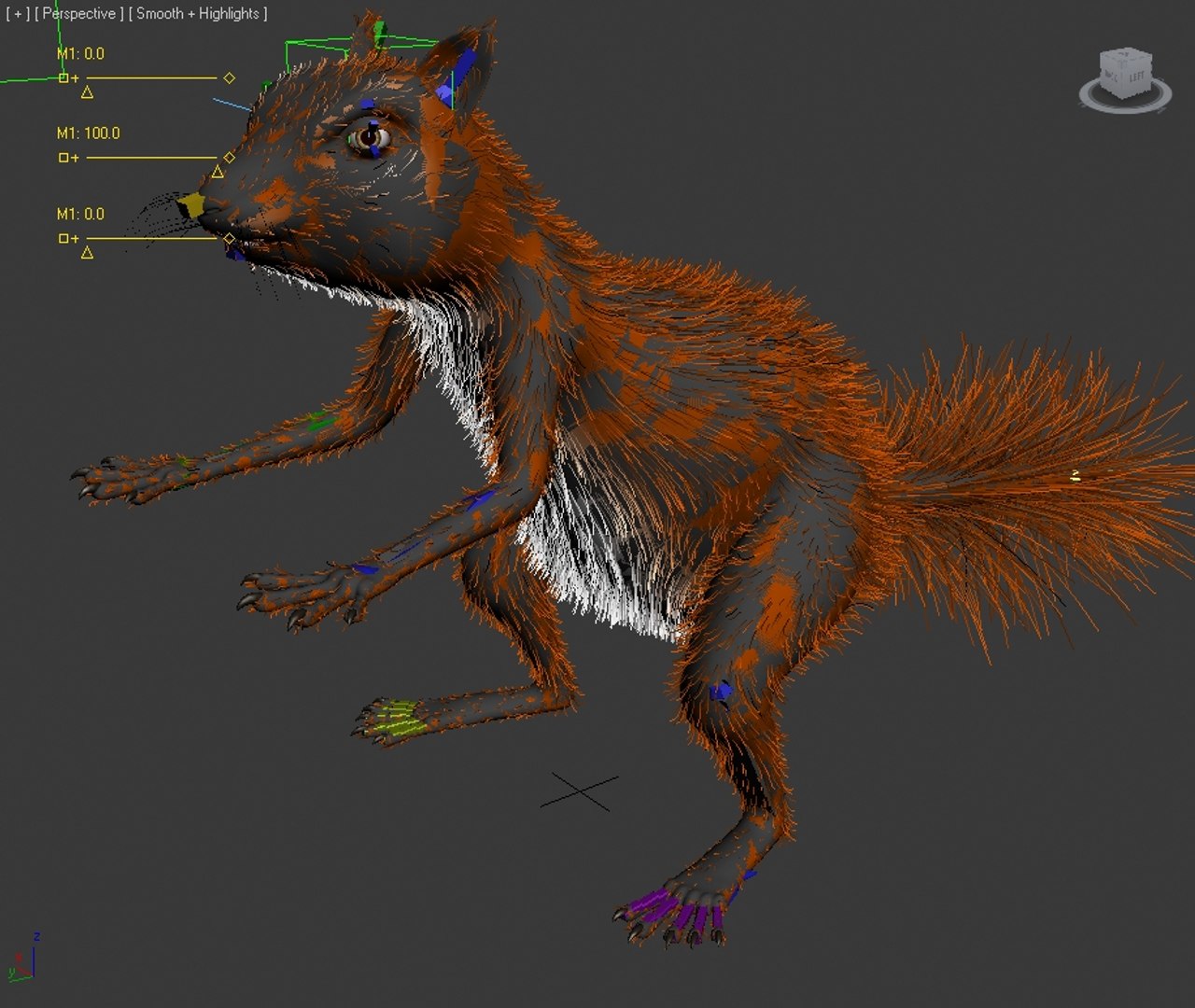Click the ViewCube cube face
1195x1008 pixels.
pos(1125,72)
